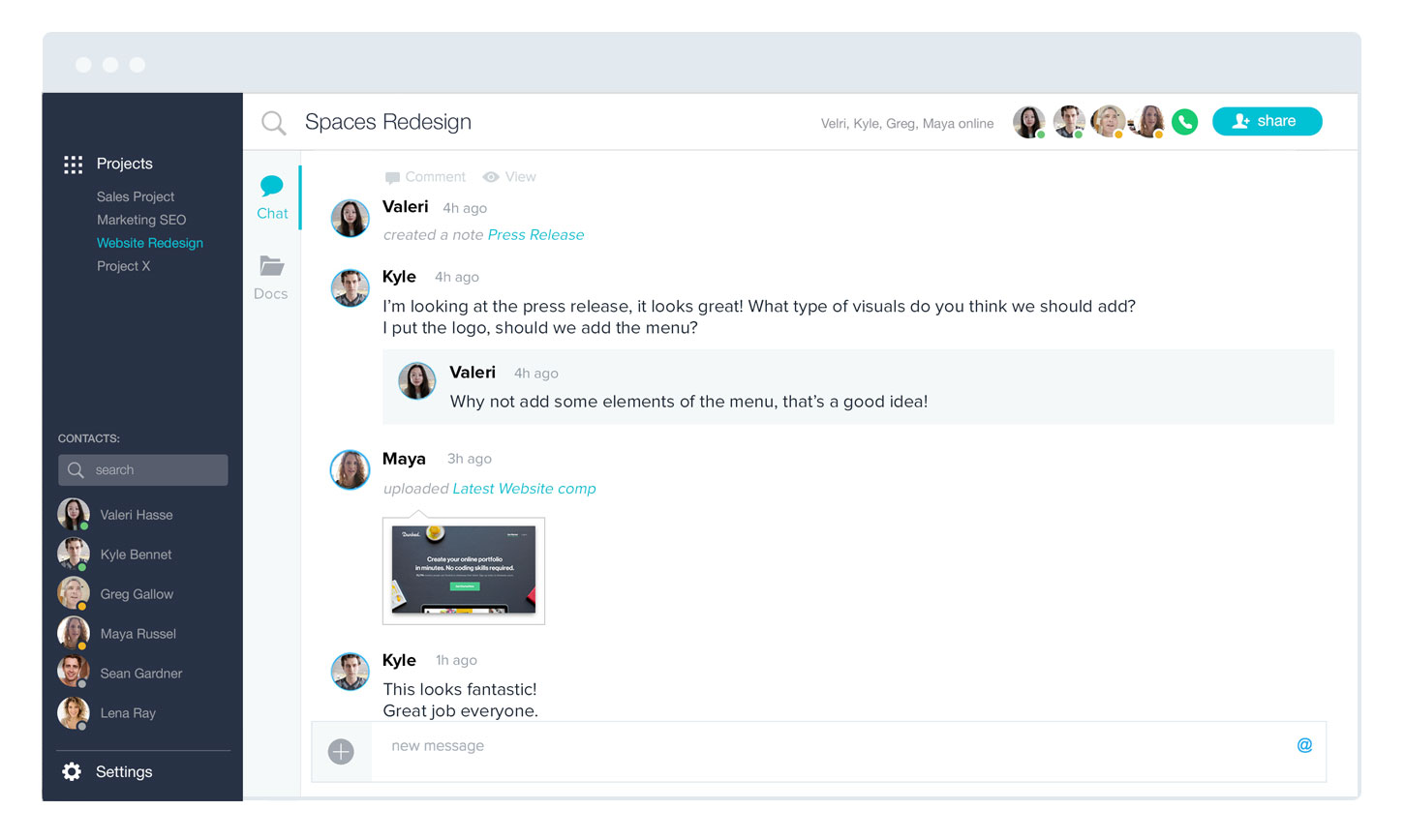Start a call with the green phone icon
Image resolution: width=1405 pixels, height=840 pixels.
(1184, 122)
